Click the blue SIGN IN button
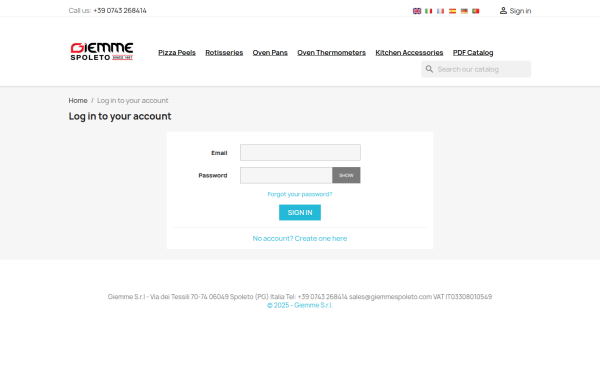600x375 pixels. point(300,213)
